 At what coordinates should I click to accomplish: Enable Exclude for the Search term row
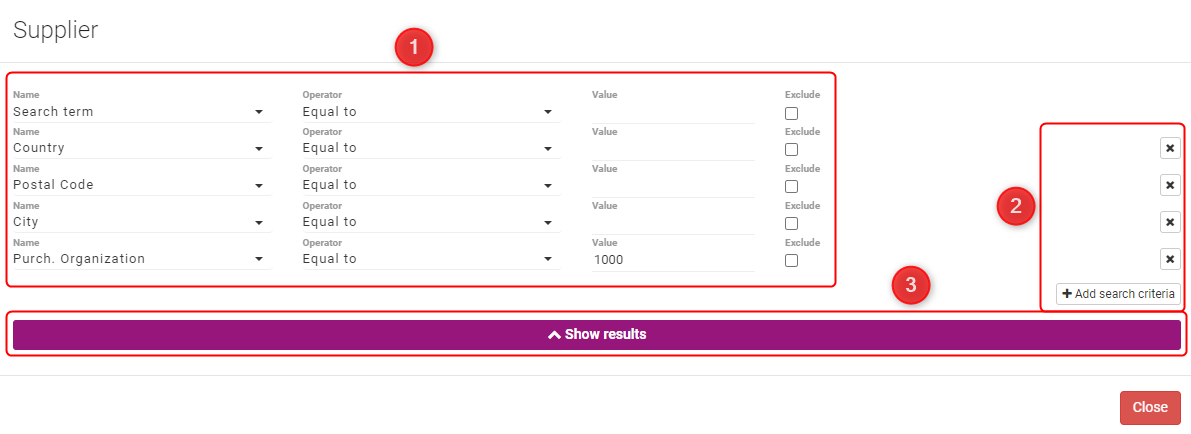click(x=791, y=113)
